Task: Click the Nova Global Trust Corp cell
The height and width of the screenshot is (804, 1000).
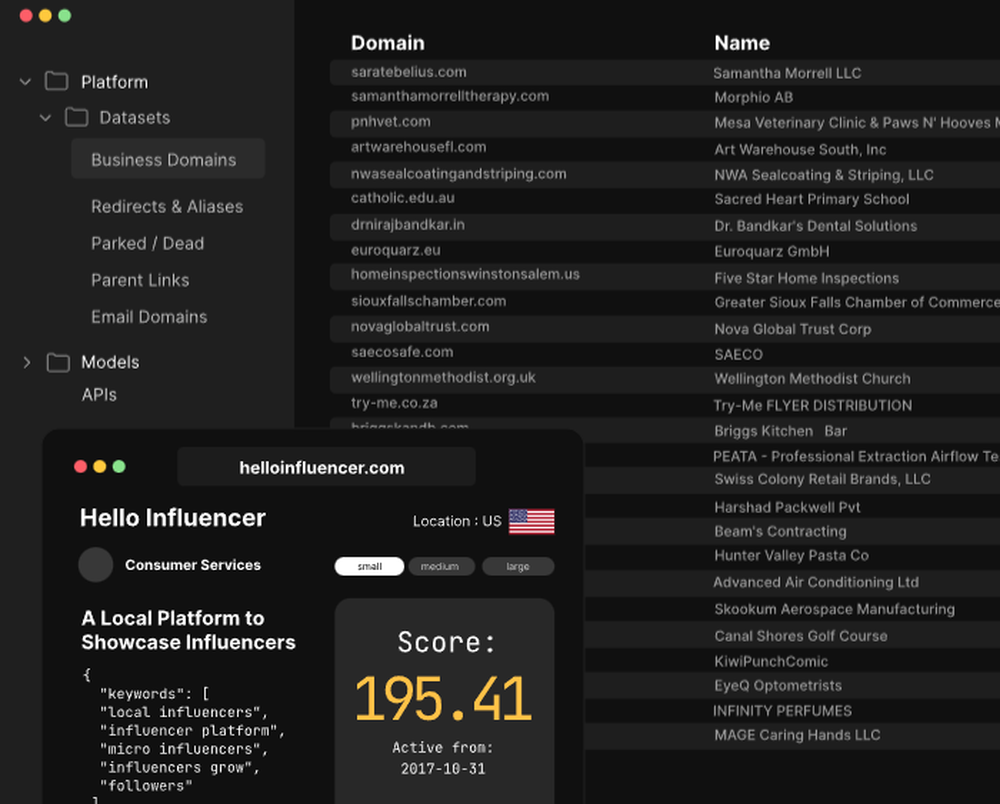Action: coord(793,330)
